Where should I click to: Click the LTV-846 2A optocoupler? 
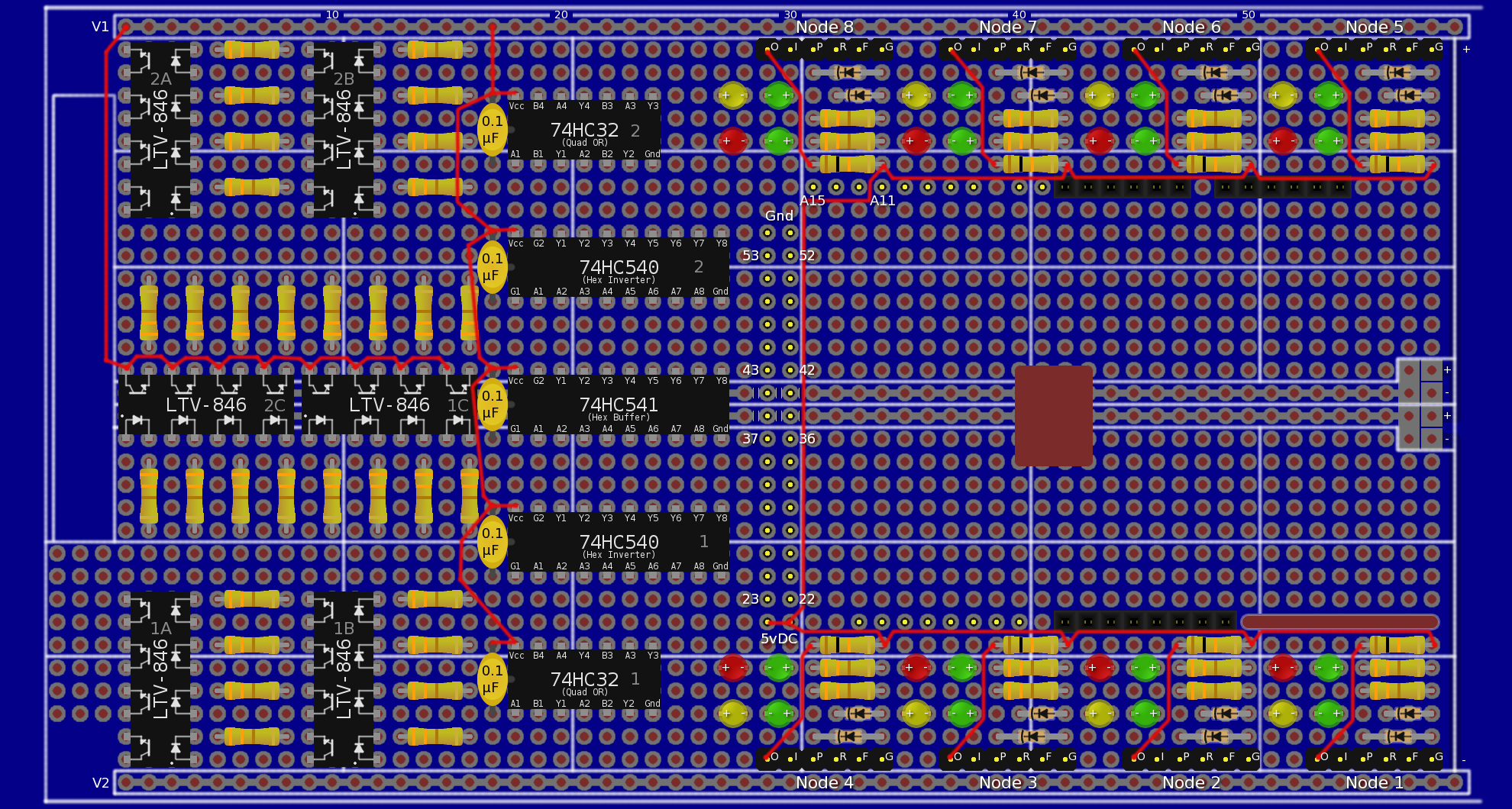point(160,130)
